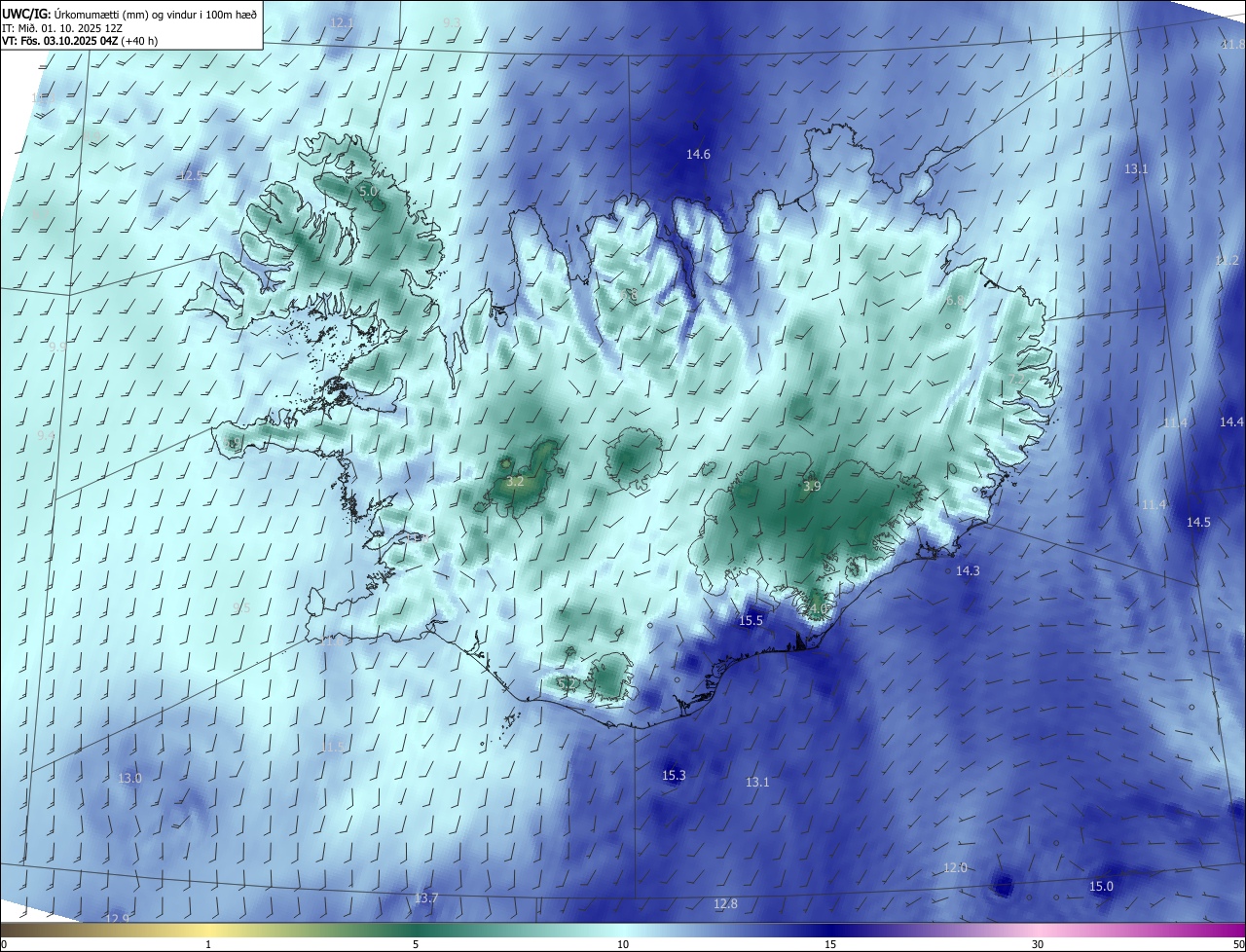Click the 1 tick on the color scale
This screenshot has width=1246, height=952.
coord(208,944)
